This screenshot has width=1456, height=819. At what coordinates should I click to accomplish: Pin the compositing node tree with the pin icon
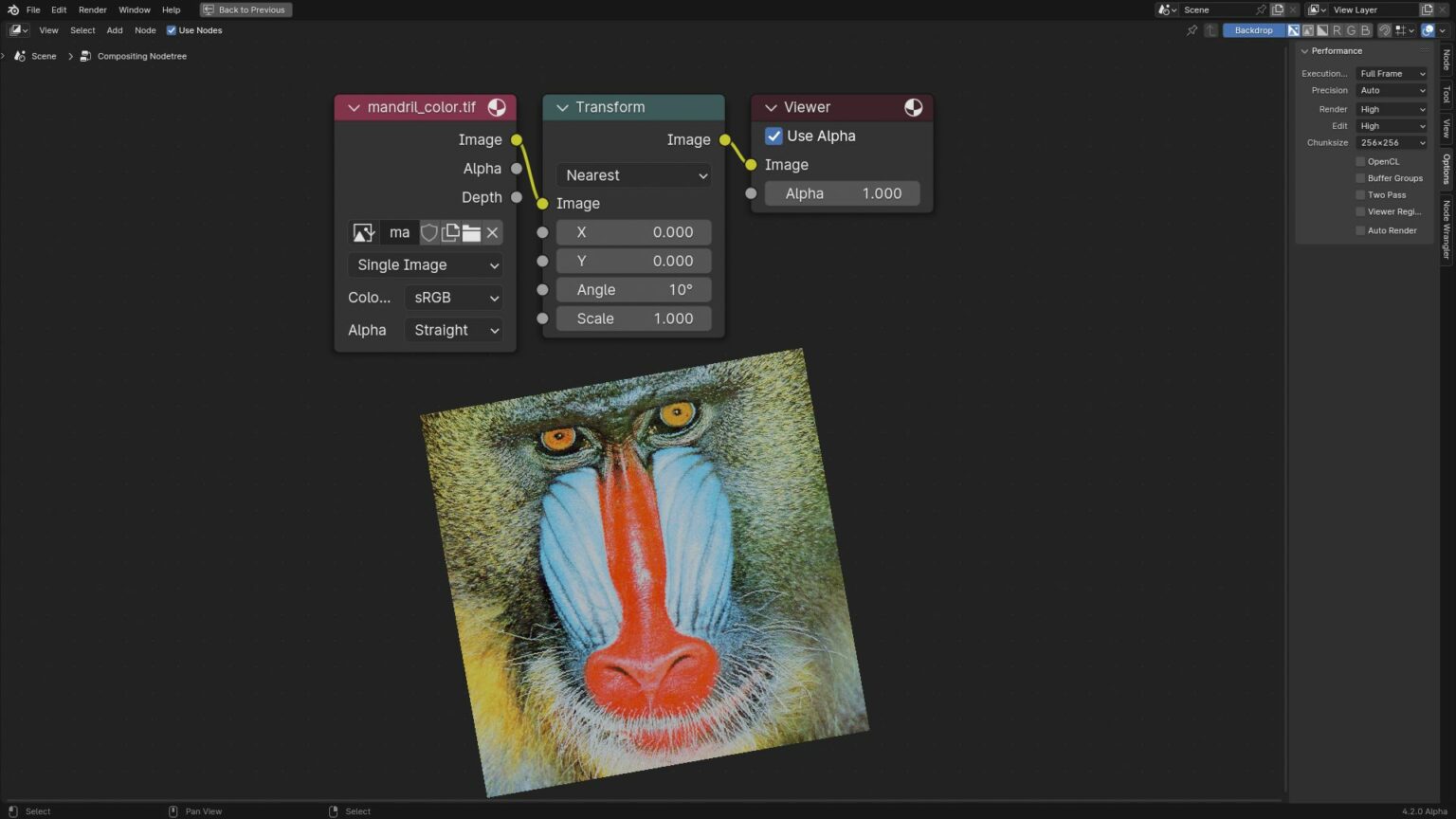[x=1192, y=29]
